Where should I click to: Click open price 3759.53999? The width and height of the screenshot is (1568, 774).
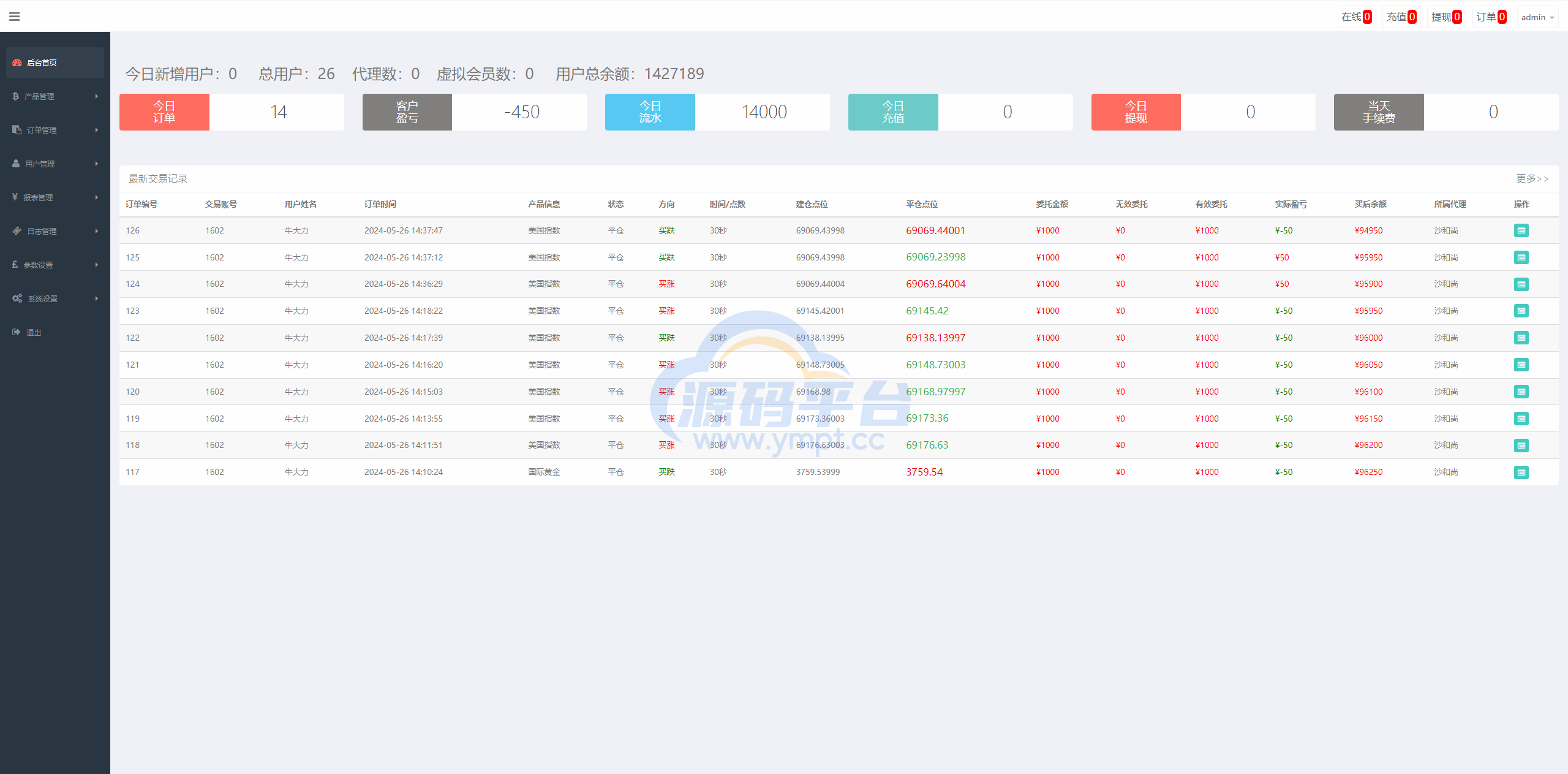(818, 472)
